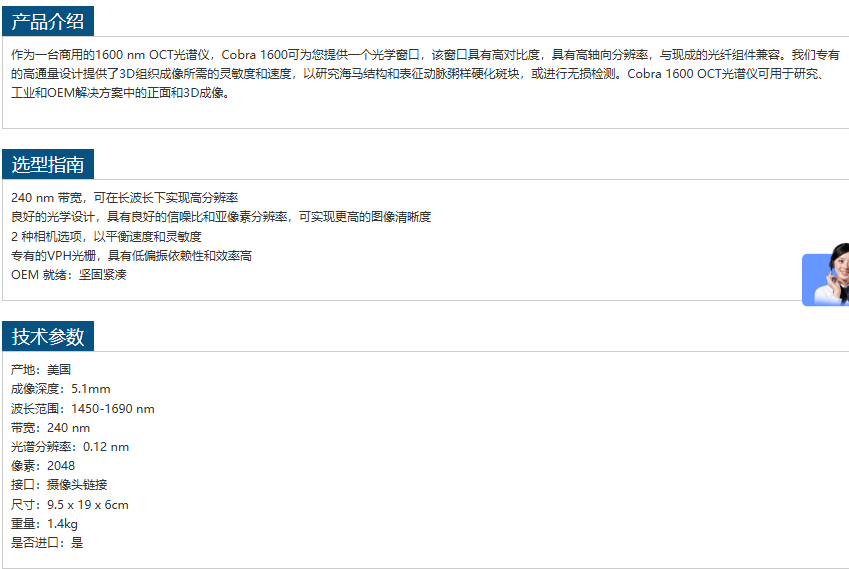This screenshot has width=849, height=569.
Task: Click the line beginning 专有的VPH光栅
Action: click(132, 256)
